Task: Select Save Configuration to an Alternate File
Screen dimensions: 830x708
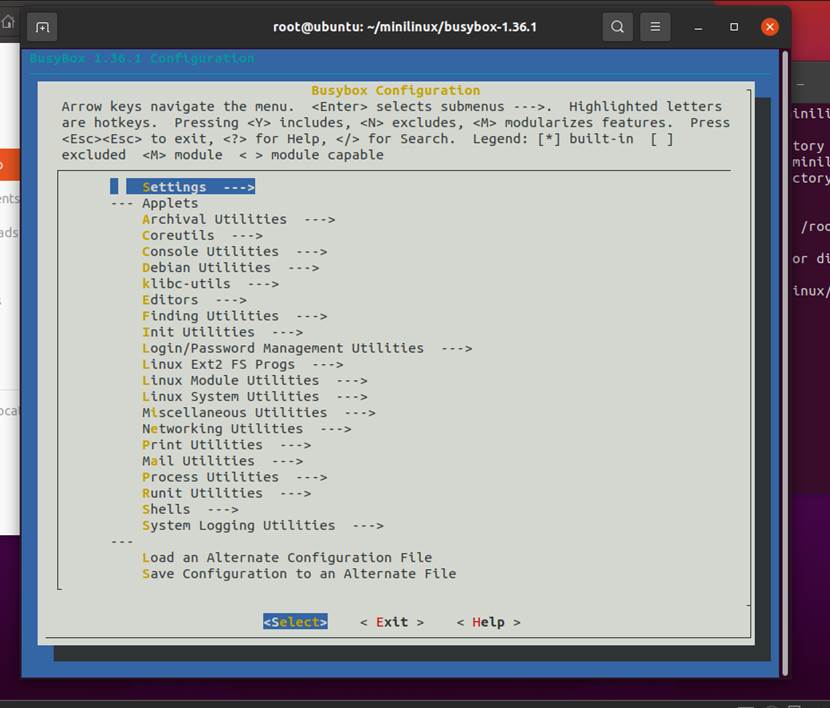Action: coord(299,574)
